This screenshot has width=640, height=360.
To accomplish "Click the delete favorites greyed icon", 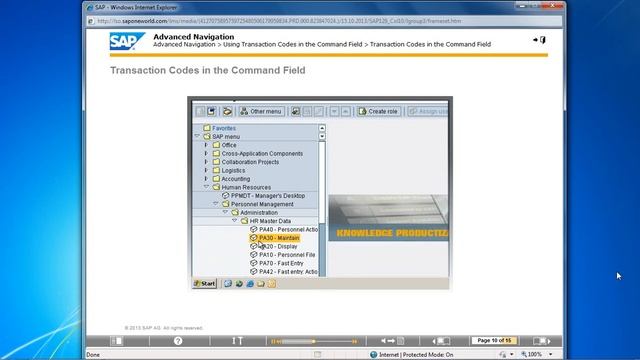I will [x=307, y=111].
